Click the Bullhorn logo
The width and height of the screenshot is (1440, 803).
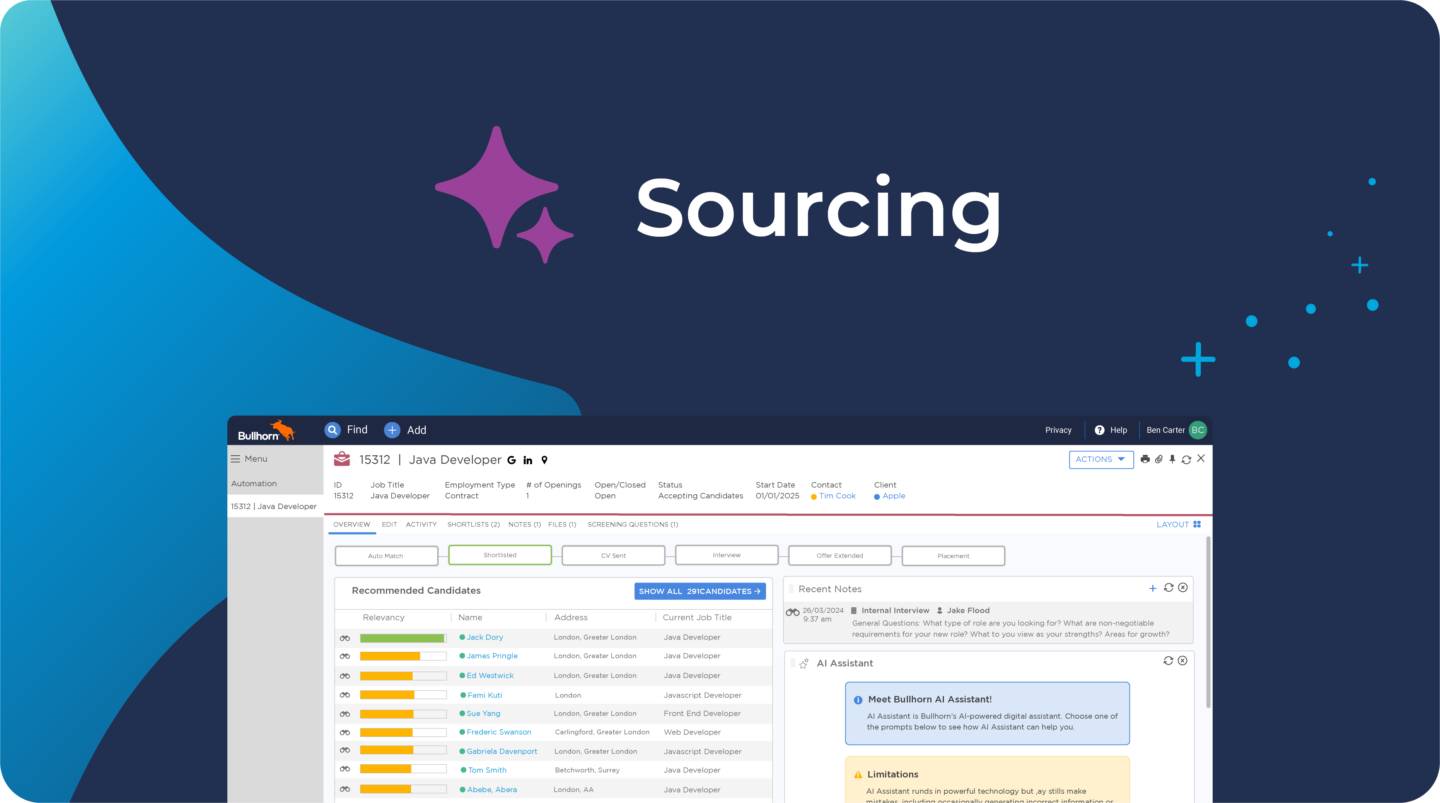266,431
